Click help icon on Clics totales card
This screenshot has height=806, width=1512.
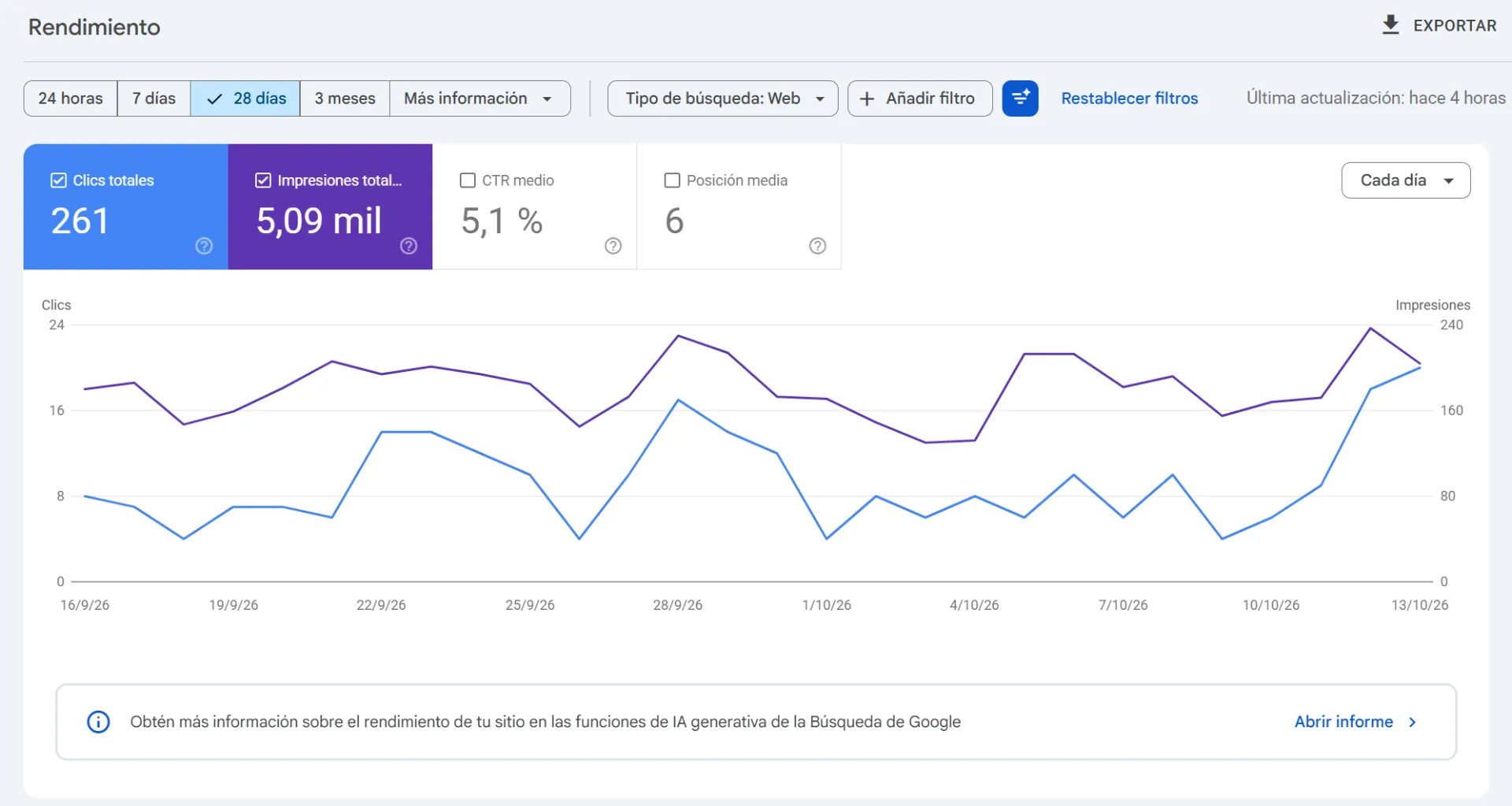click(x=204, y=246)
